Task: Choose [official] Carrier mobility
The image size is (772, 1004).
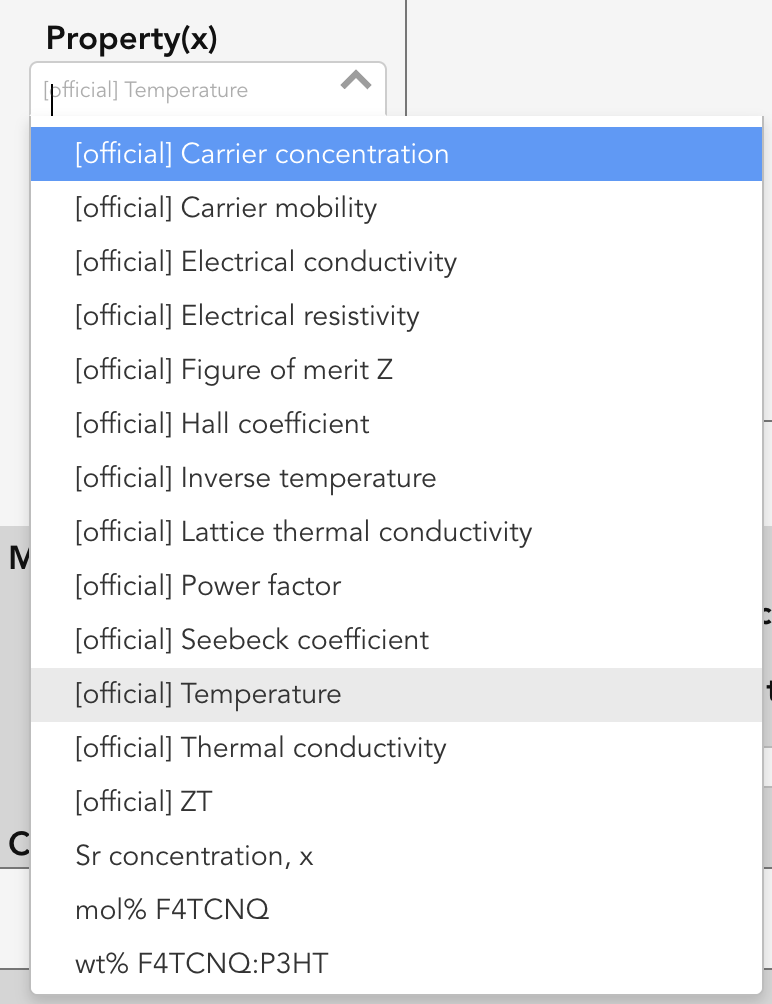Action: point(396,208)
